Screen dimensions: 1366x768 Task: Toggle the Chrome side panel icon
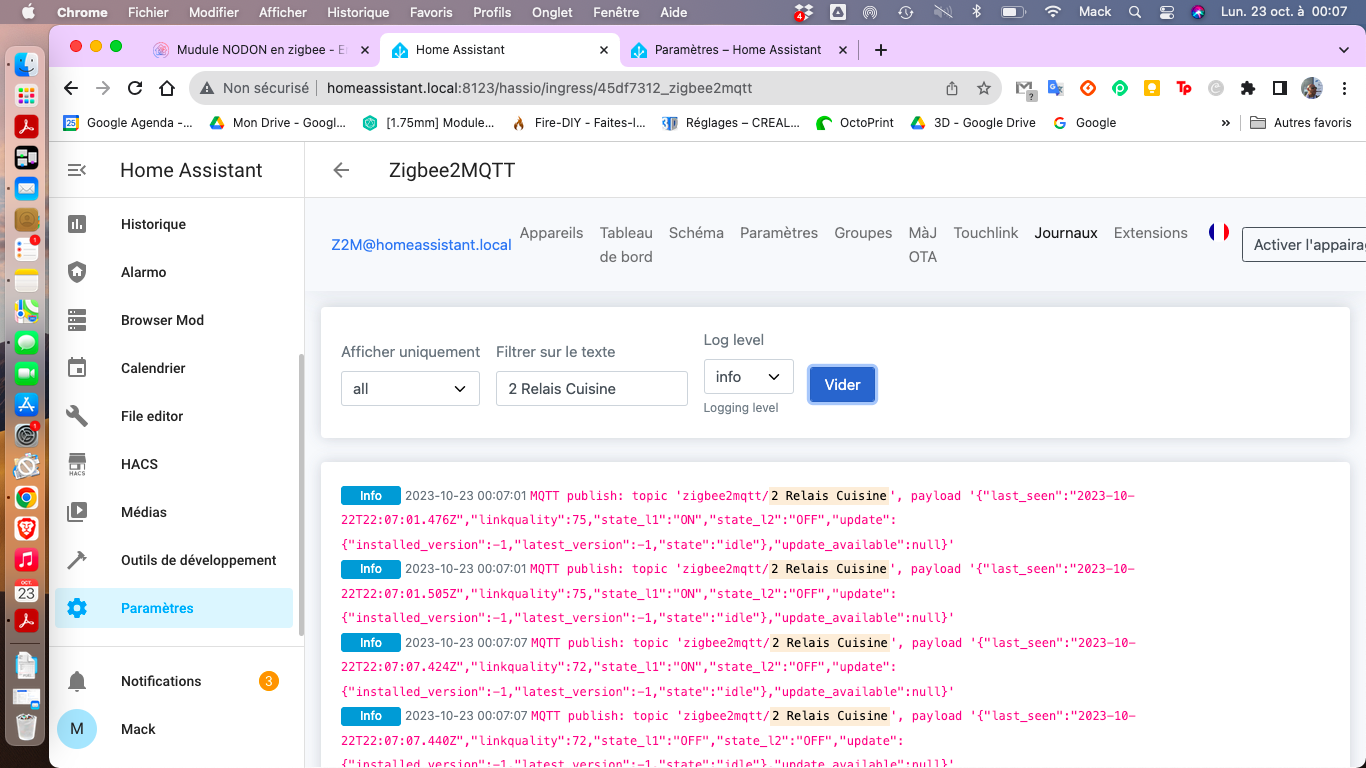pyautogui.click(x=1279, y=88)
